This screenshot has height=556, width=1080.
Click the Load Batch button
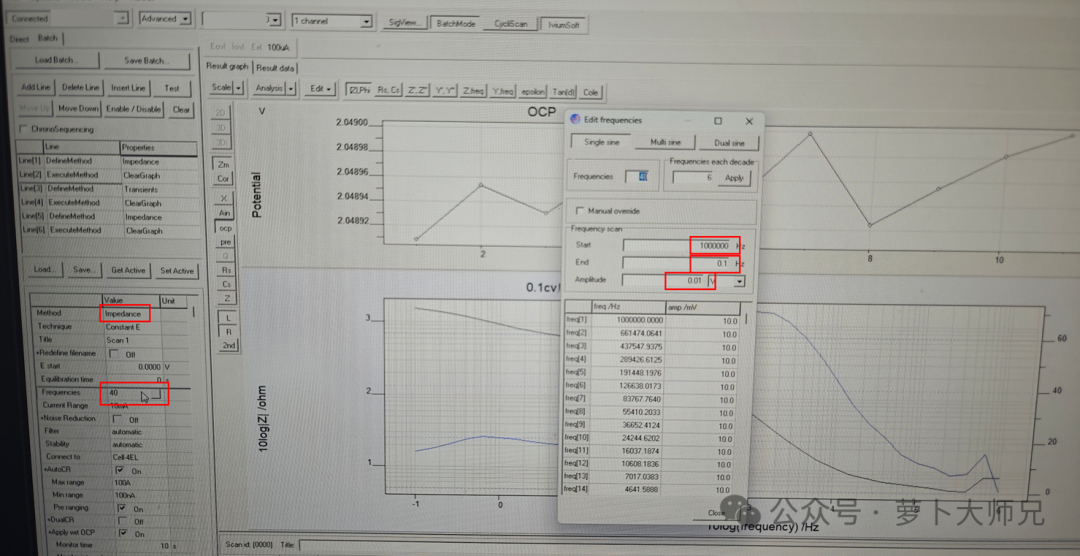click(56, 60)
